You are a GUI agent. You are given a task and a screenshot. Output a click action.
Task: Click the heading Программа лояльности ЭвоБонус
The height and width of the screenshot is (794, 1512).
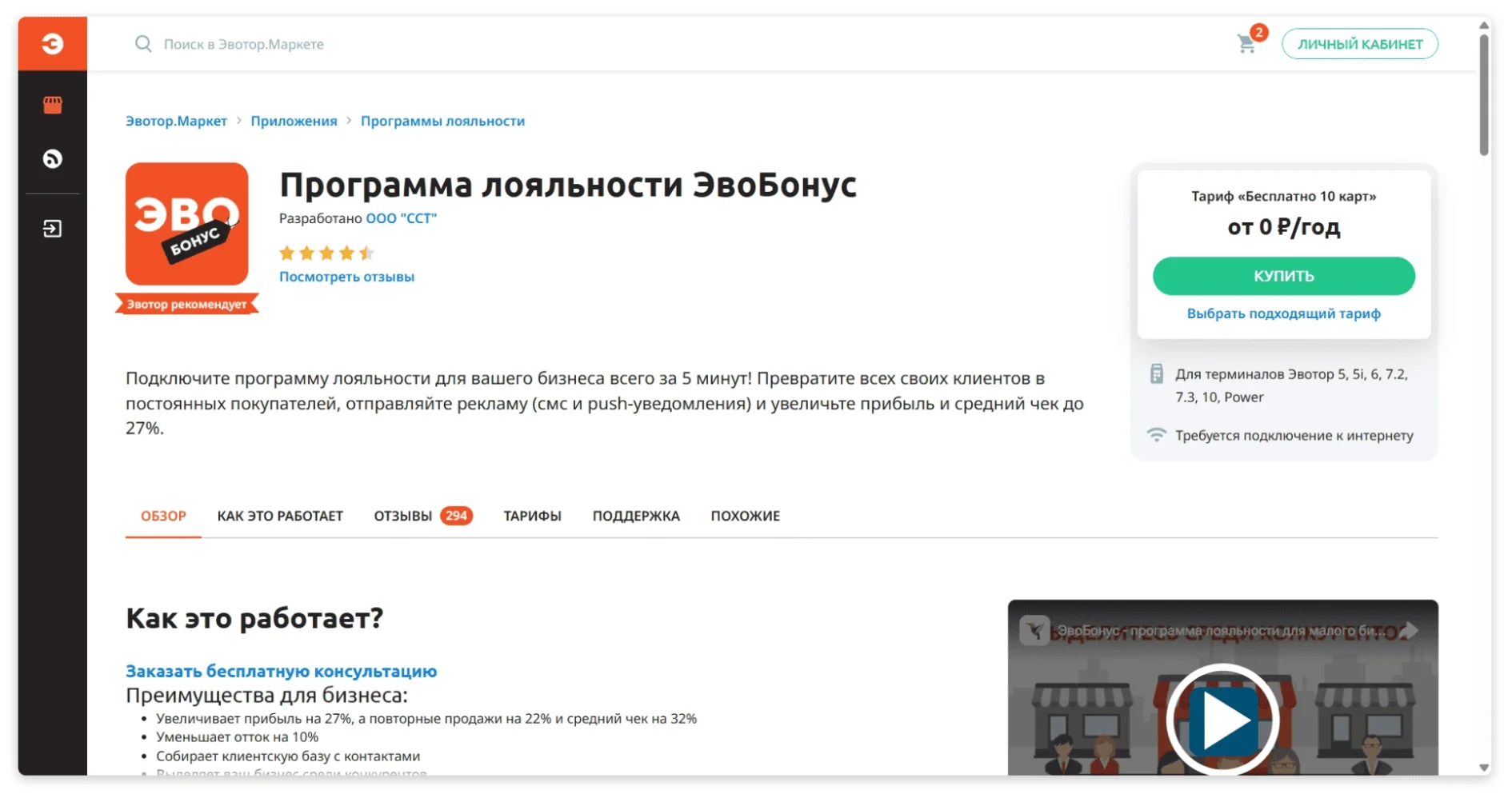[x=567, y=185]
